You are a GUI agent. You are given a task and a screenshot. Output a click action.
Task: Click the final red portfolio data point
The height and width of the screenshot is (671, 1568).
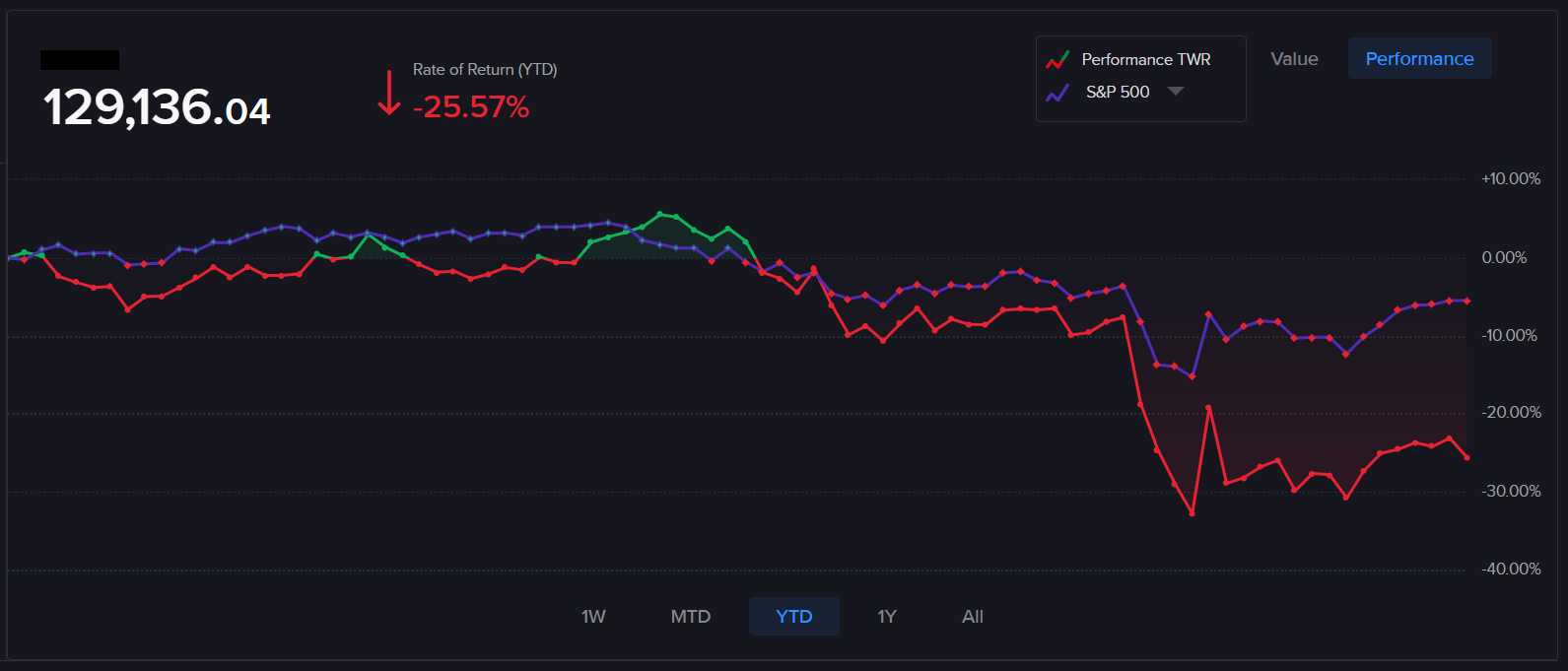click(x=1466, y=457)
